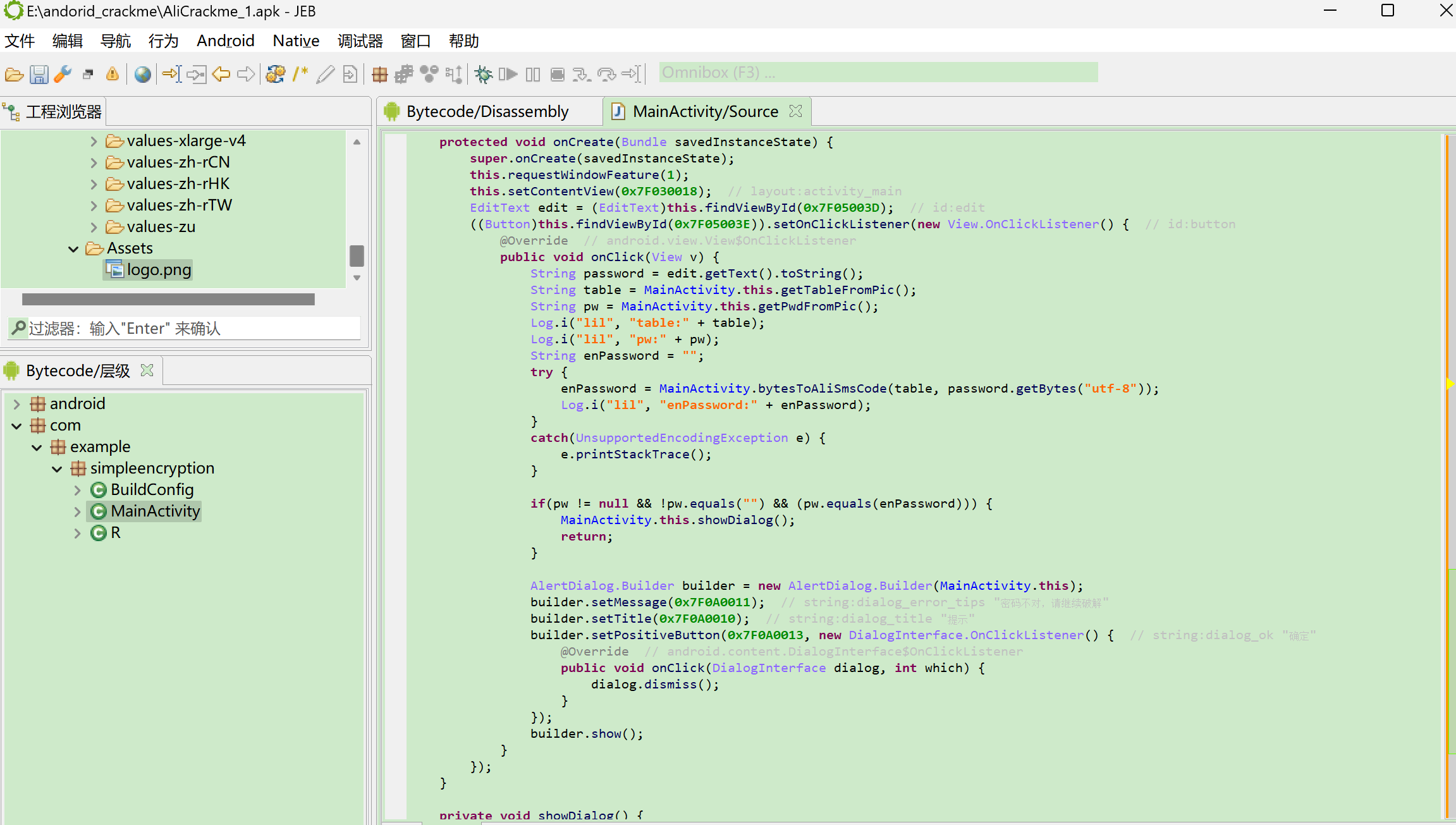
Task: Click the jump-to-cursor arrow icon
Action: point(171,75)
